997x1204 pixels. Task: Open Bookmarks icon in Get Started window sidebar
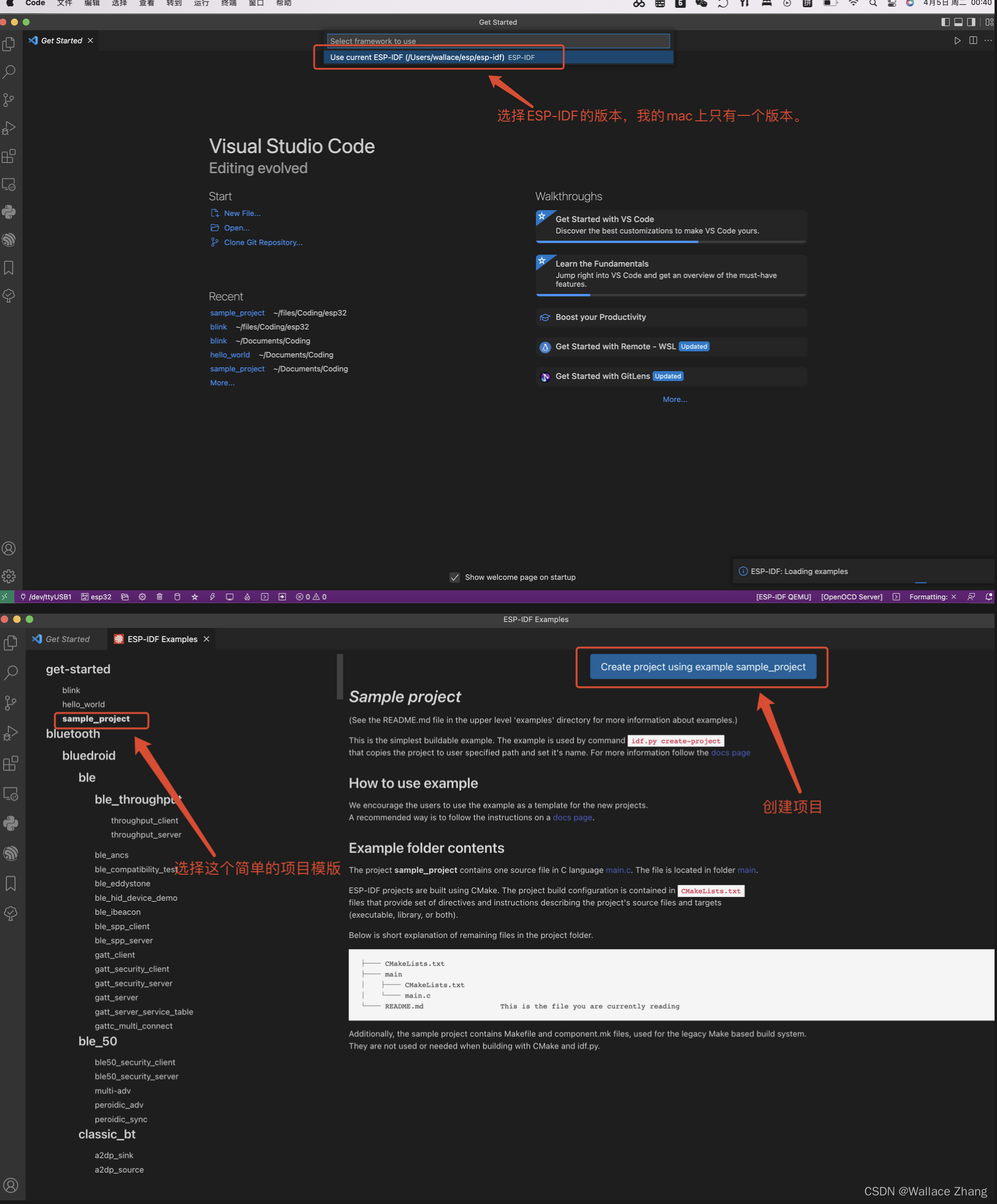9,268
